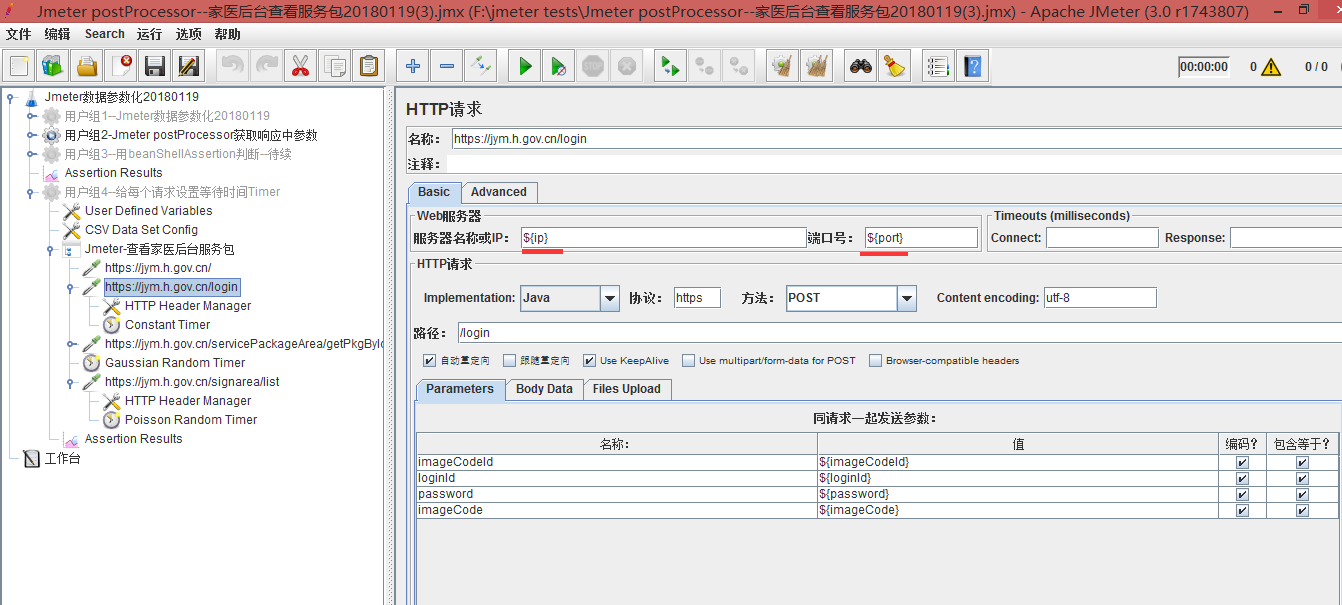The height and width of the screenshot is (605, 1342).
Task: Click the Toggle enable/disable toolbar icon
Action: [x=480, y=67]
